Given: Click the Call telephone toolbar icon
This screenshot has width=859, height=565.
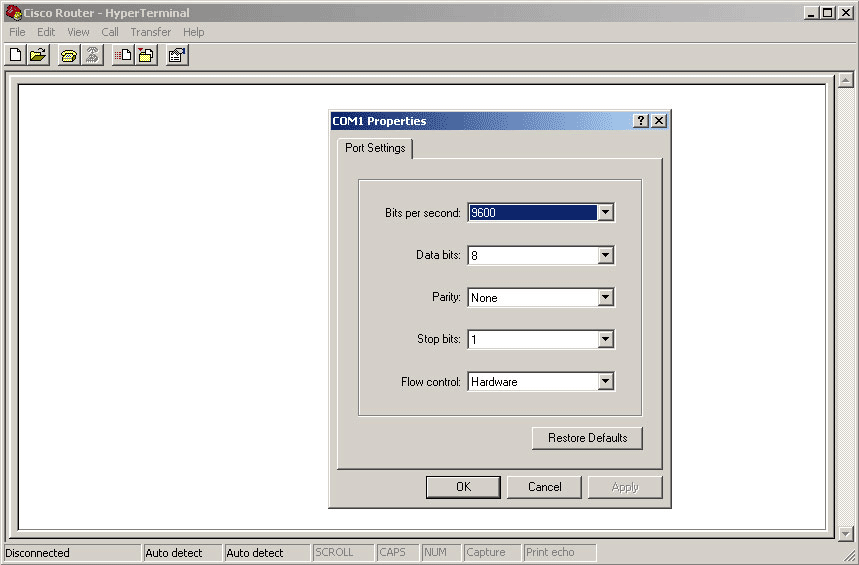Looking at the screenshot, I should pos(69,55).
